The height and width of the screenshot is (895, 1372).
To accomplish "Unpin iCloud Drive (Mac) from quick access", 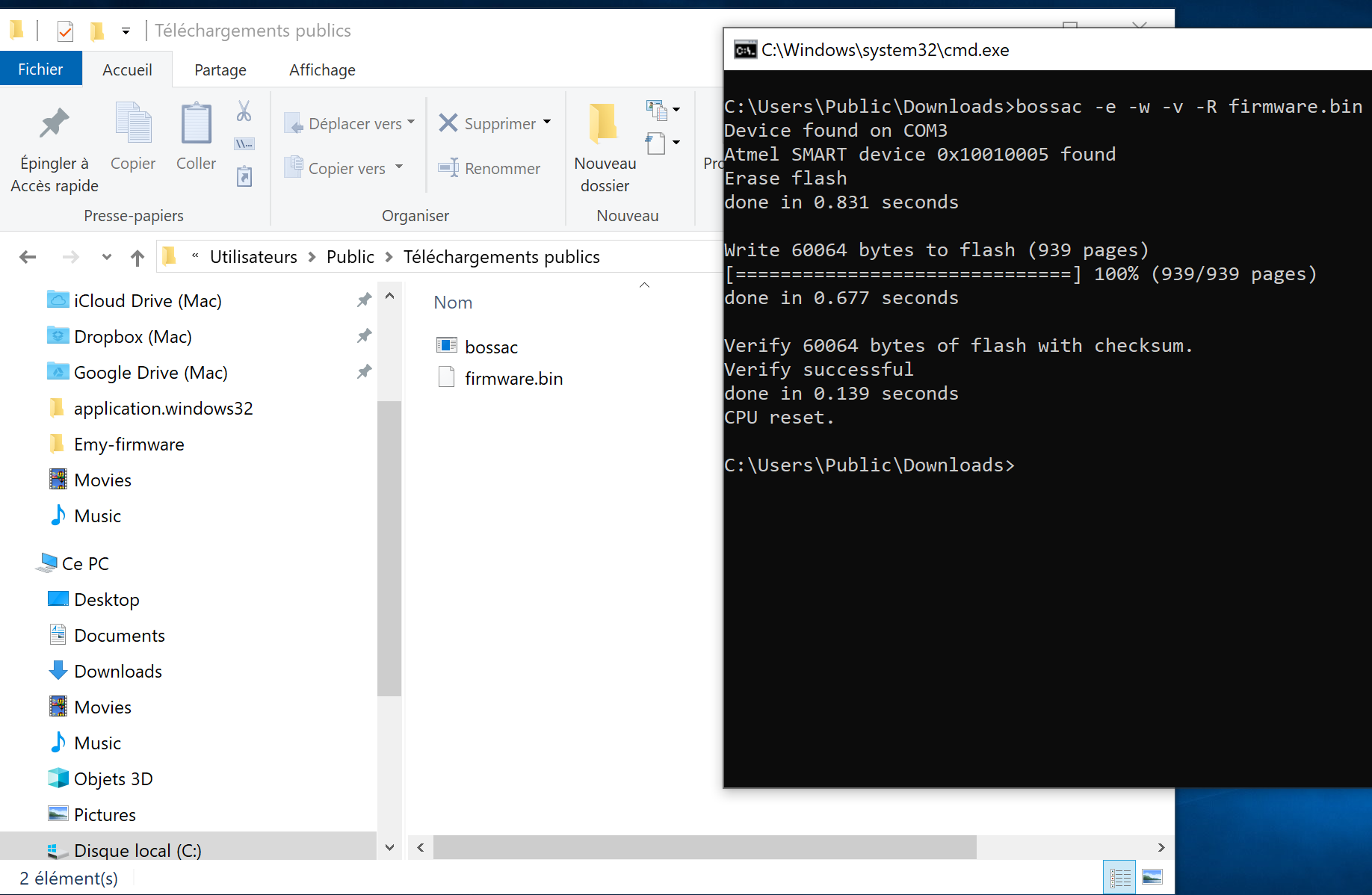I will (x=364, y=300).
